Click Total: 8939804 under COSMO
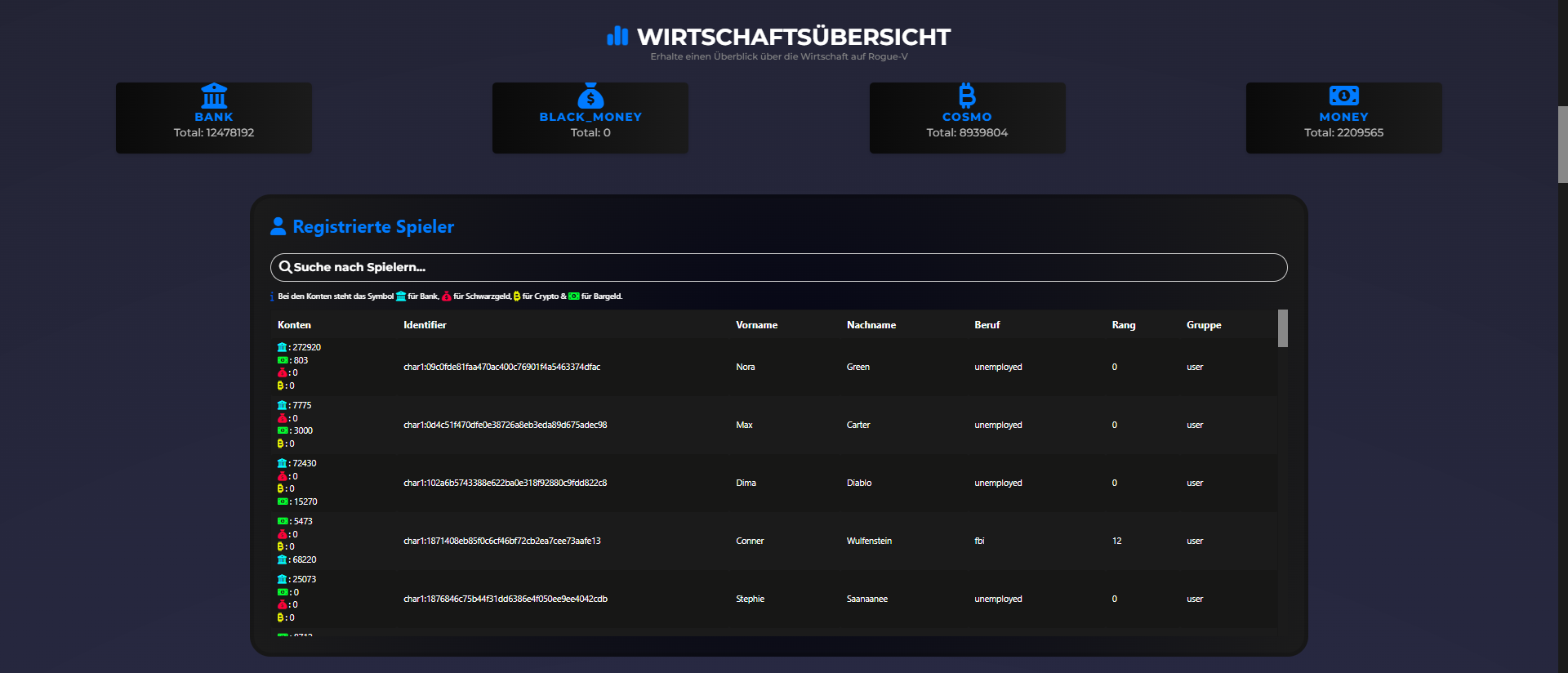 [x=967, y=132]
